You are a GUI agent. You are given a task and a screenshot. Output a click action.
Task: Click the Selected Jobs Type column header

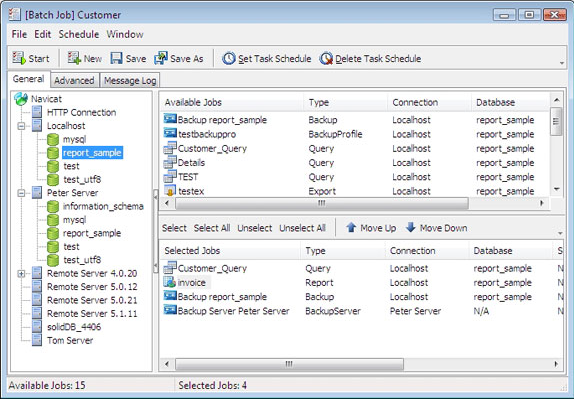tap(343, 251)
